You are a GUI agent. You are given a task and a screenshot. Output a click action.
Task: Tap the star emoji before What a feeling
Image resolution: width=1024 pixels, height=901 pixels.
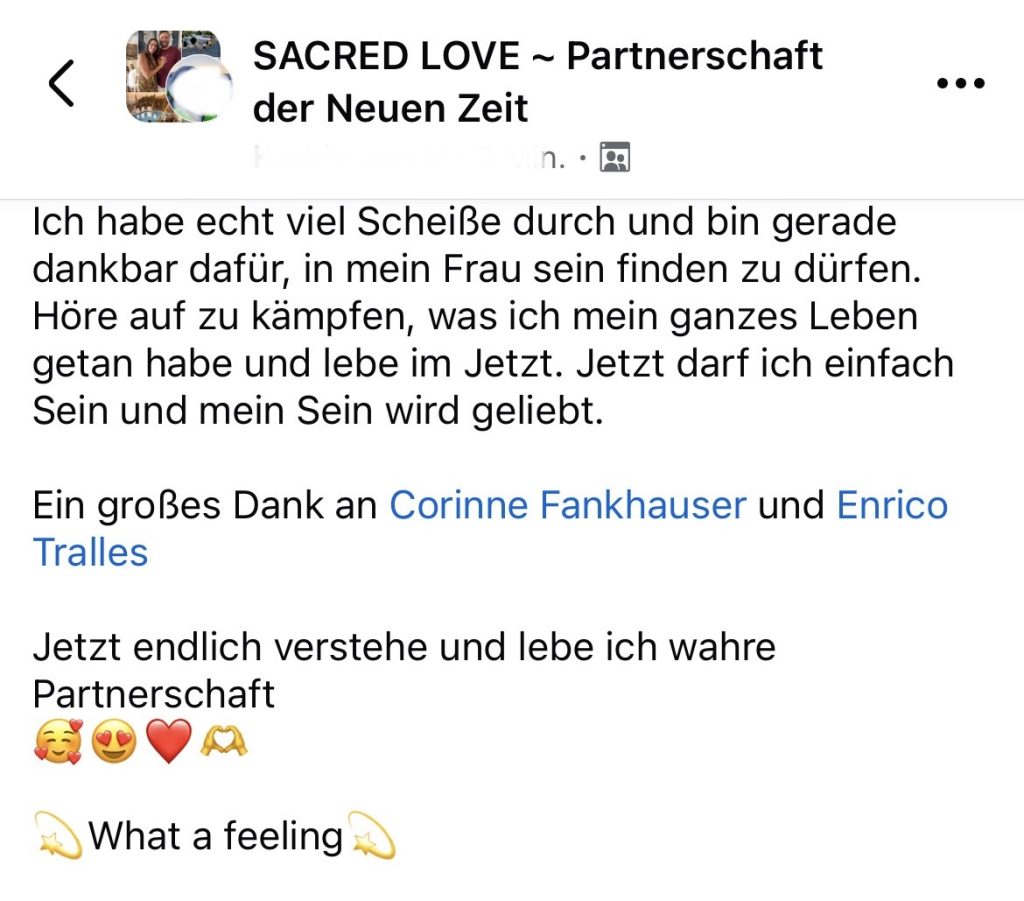[x=58, y=835]
